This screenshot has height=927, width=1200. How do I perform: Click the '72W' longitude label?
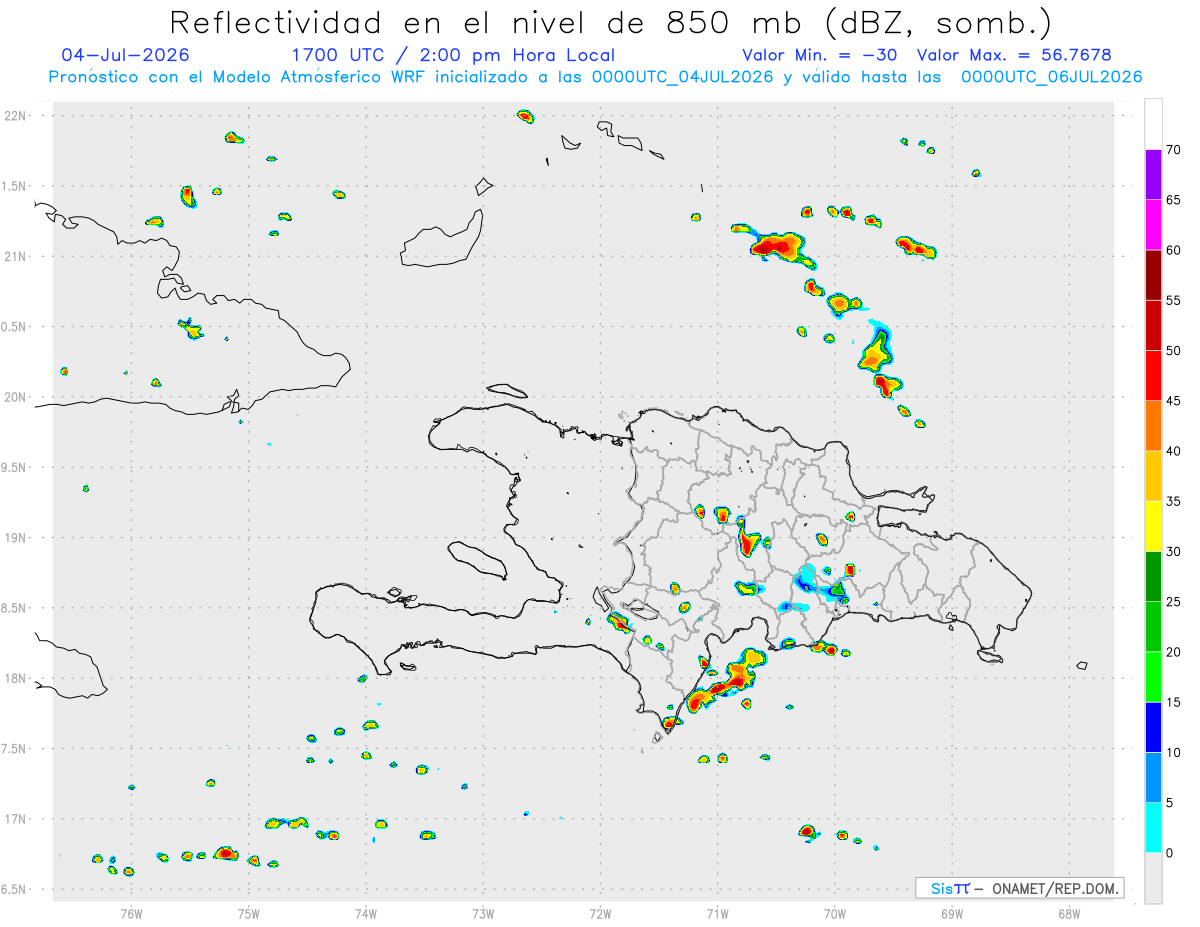click(600, 913)
